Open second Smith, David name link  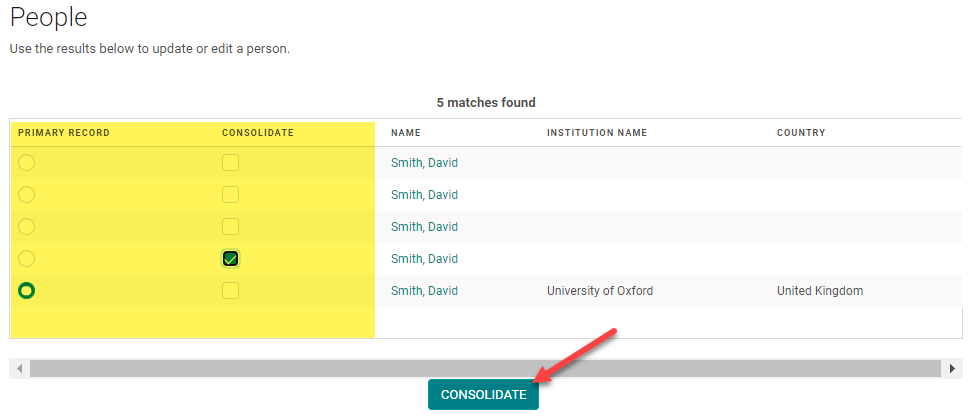tap(424, 195)
